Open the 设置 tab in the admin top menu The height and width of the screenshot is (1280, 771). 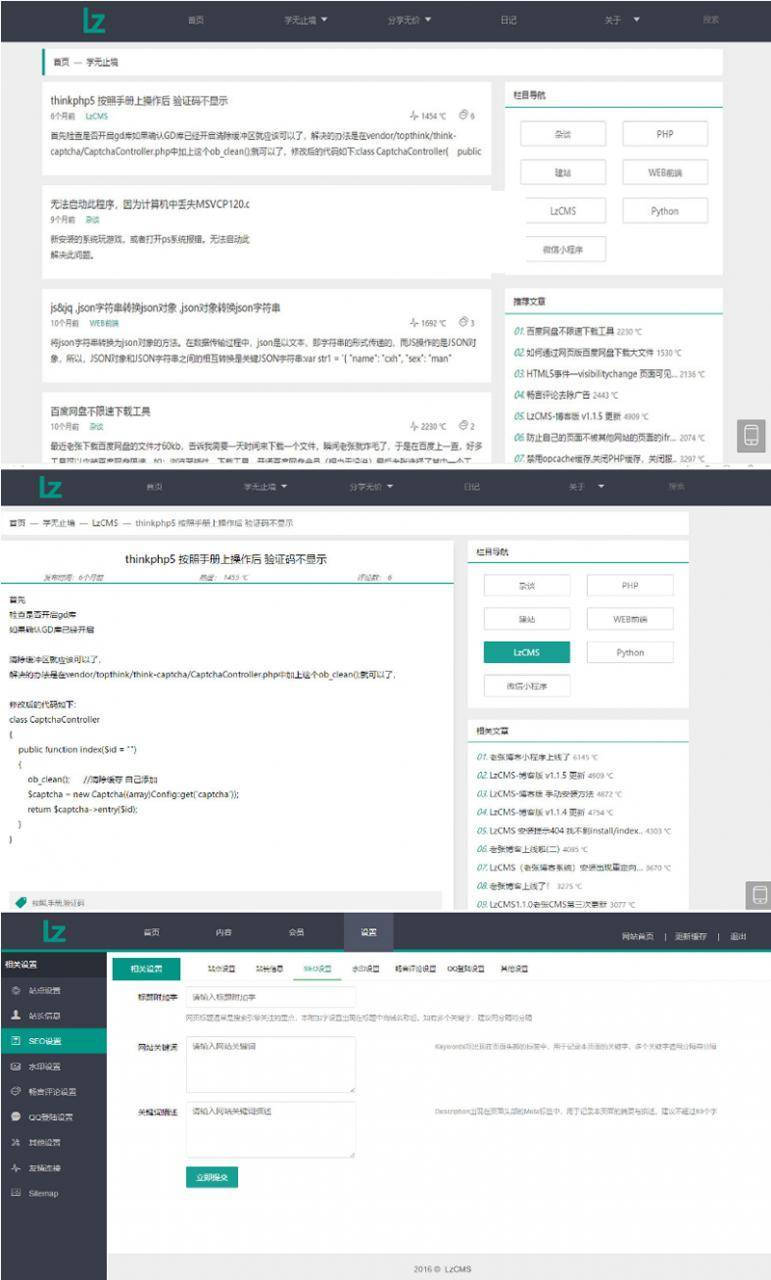click(x=368, y=932)
